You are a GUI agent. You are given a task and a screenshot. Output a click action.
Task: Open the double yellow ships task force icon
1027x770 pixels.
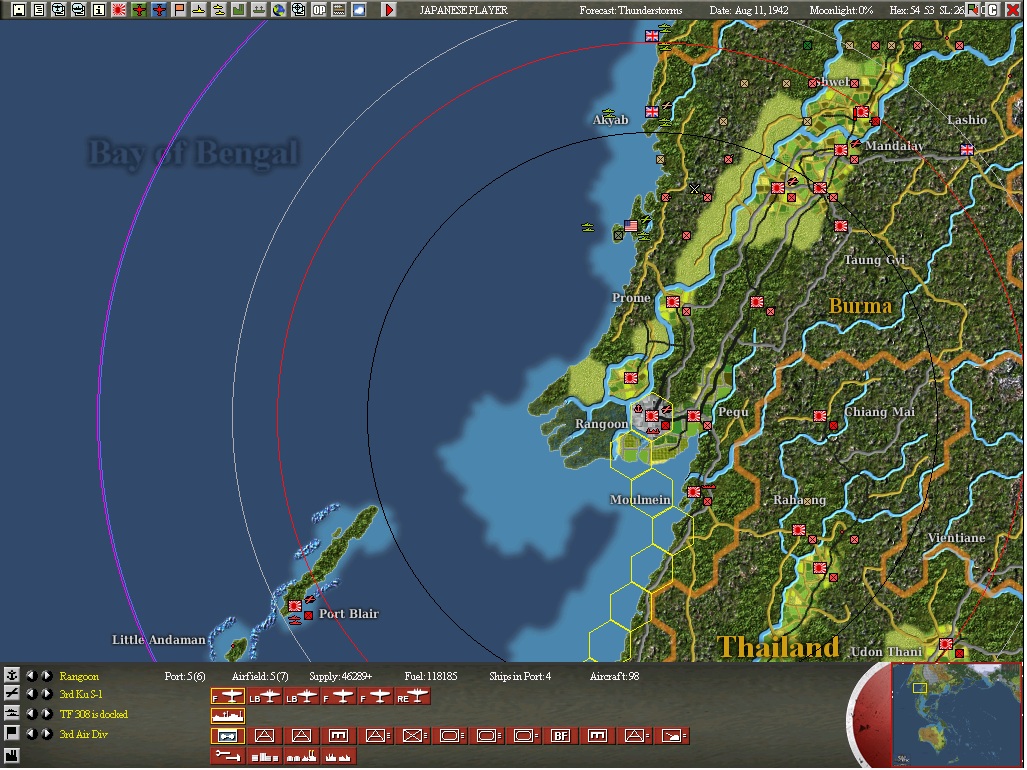click(219, 10)
